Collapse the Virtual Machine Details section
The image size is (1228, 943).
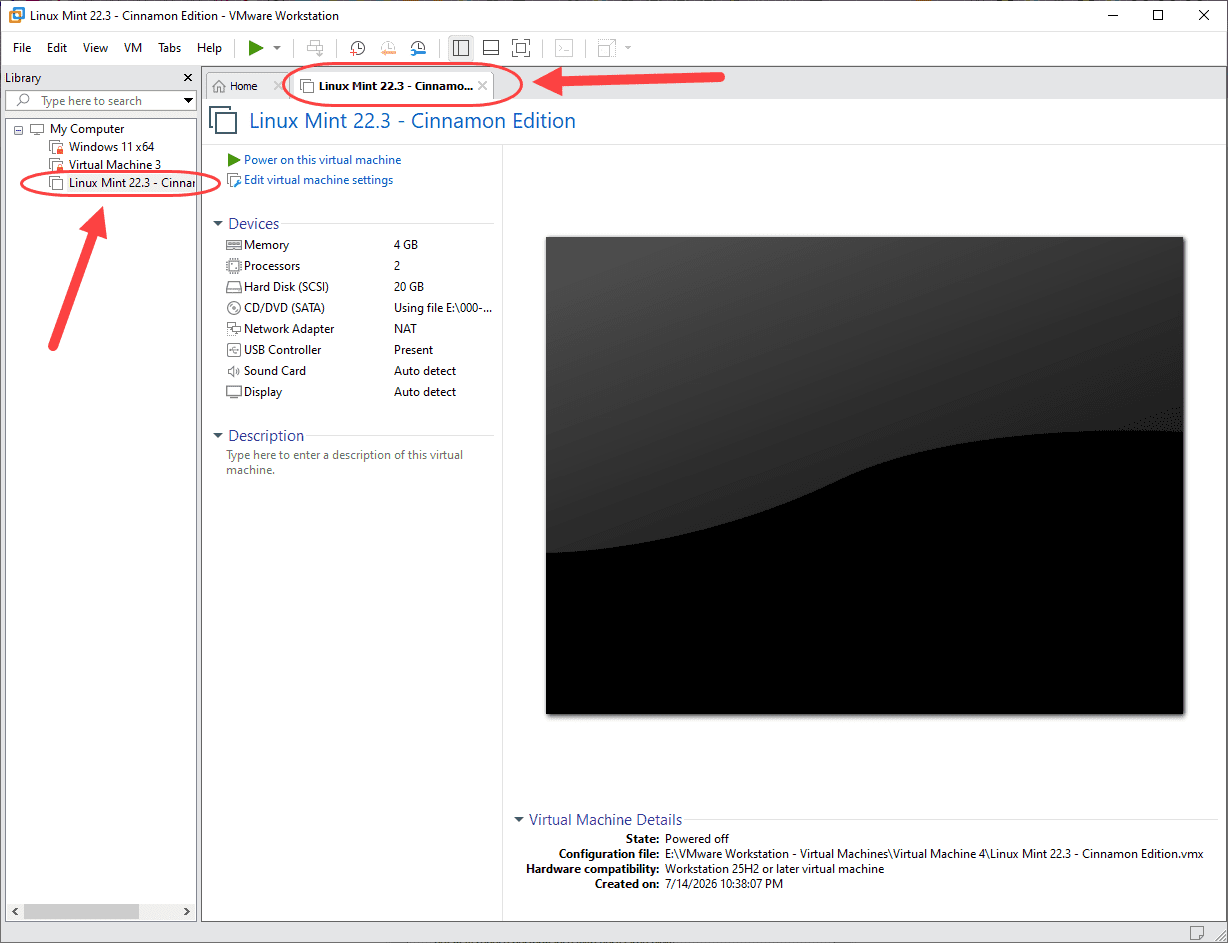pyautogui.click(x=519, y=820)
